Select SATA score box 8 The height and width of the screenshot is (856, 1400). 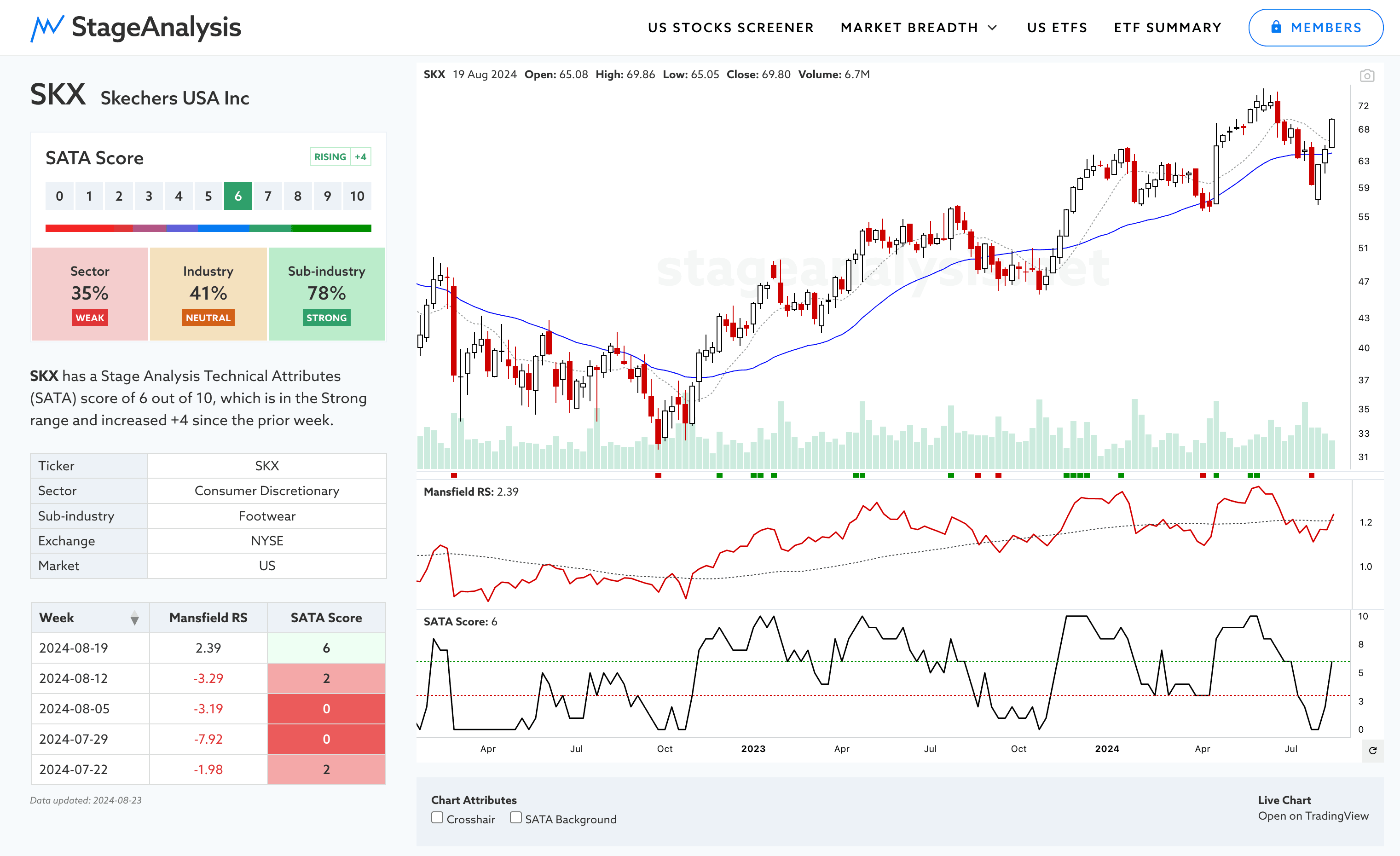(298, 196)
